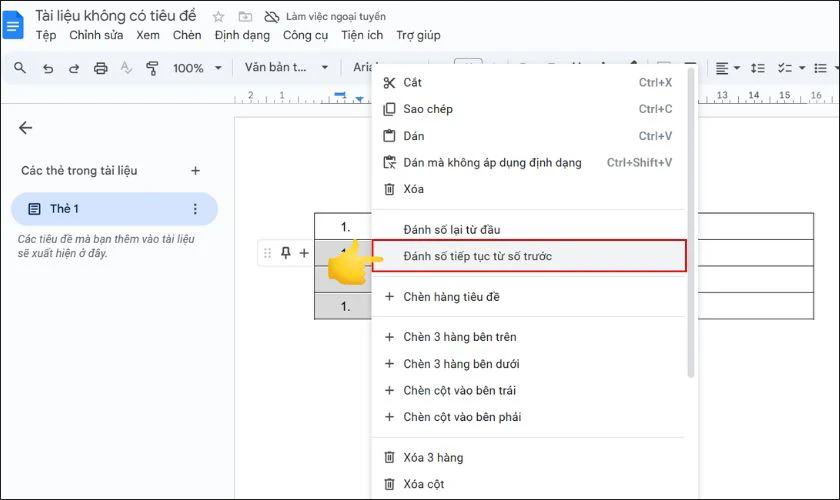Screen dimensions: 840x500
Task: Open the Tệp menu
Action: pos(46,35)
